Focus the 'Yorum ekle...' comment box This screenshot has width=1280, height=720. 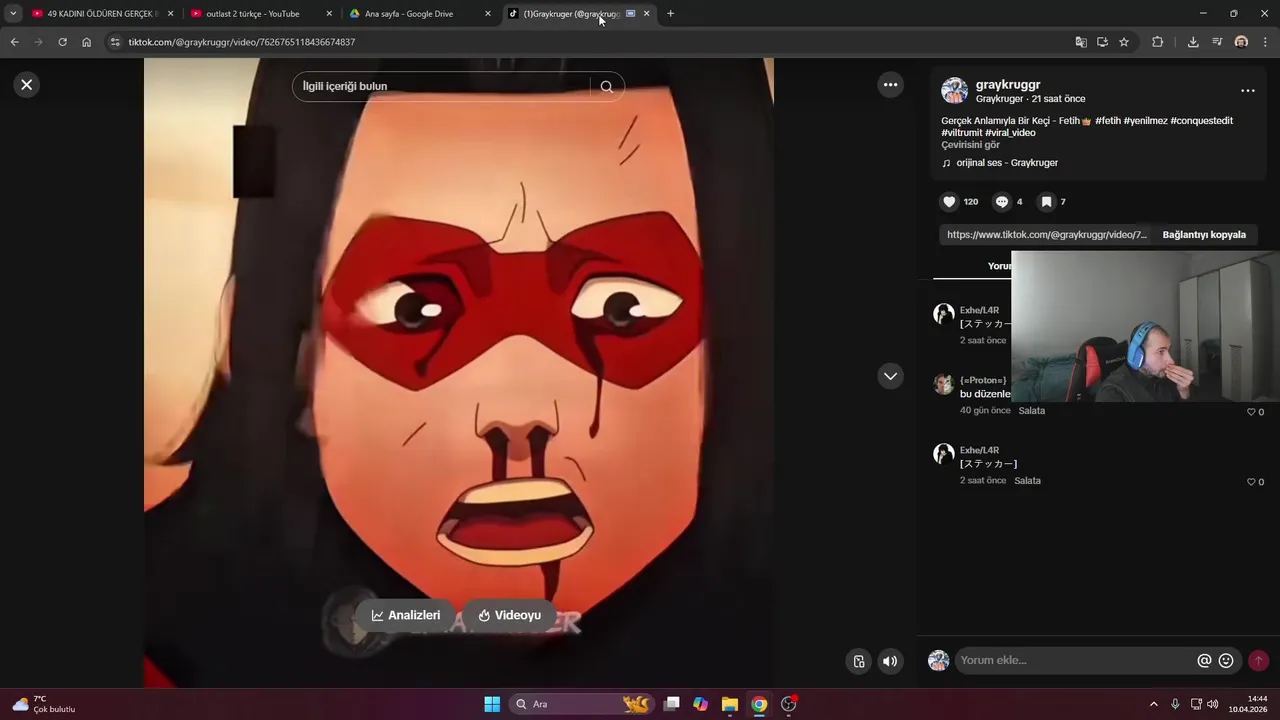pyautogui.click(x=1075, y=661)
